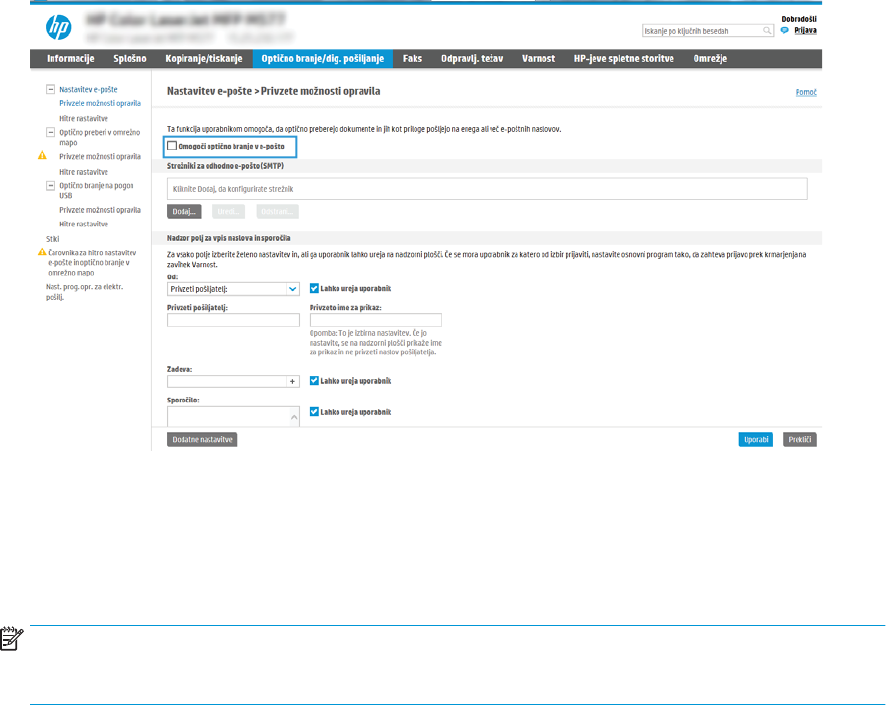Open the Kopiranje/tiskanje tab
886x705 pixels.
click(204, 59)
